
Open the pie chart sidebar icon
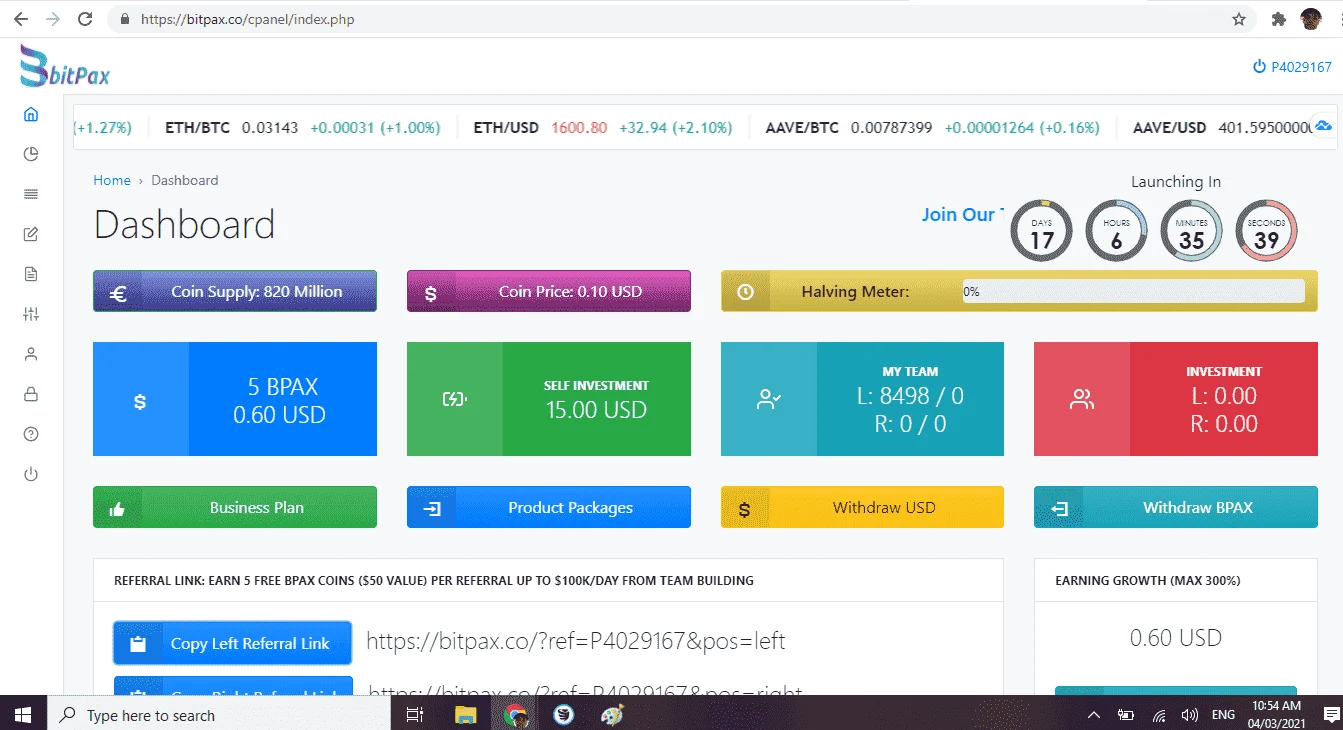pyautogui.click(x=31, y=154)
